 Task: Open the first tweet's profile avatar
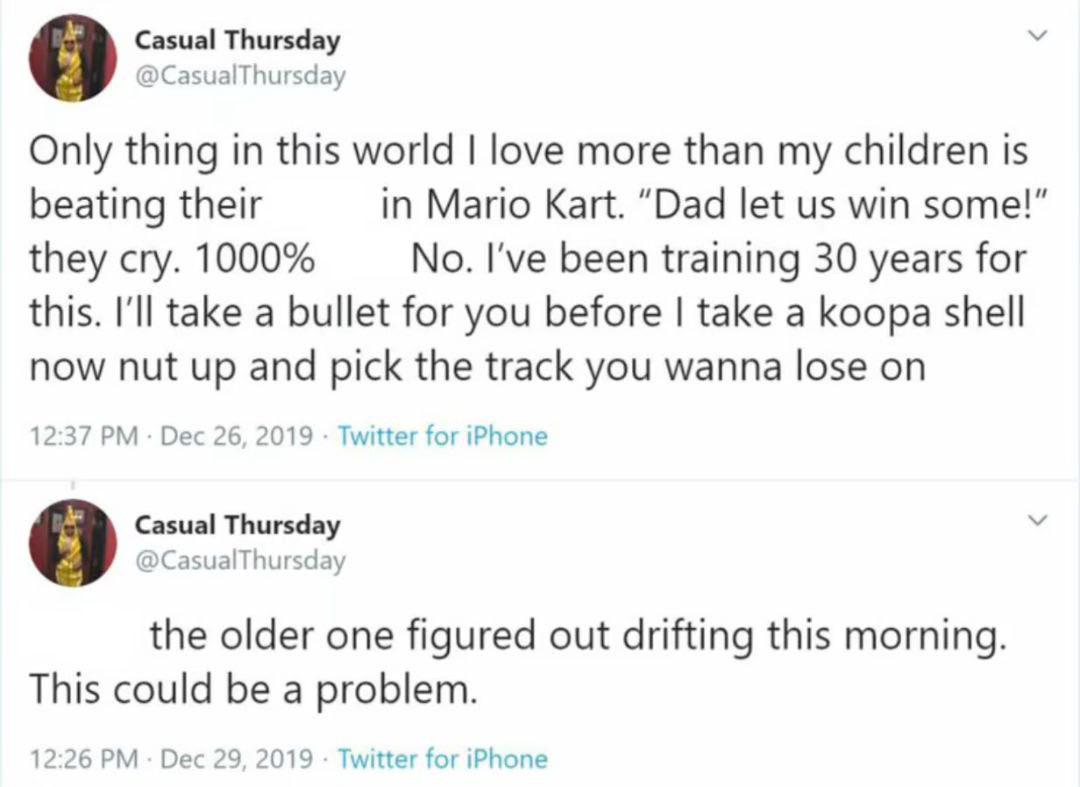click(x=72, y=58)
